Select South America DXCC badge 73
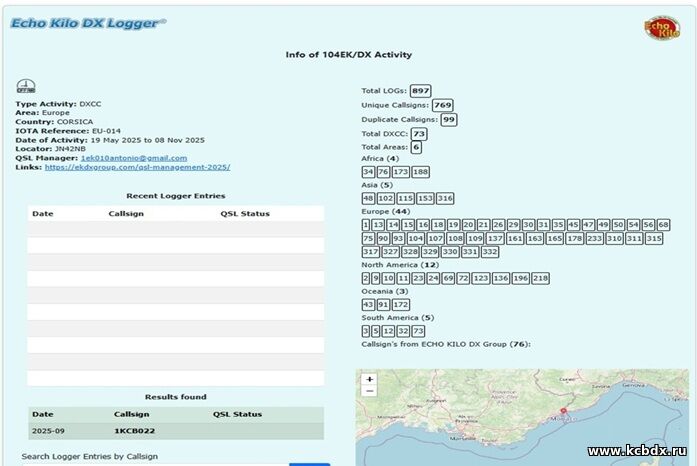 [418, 331]
